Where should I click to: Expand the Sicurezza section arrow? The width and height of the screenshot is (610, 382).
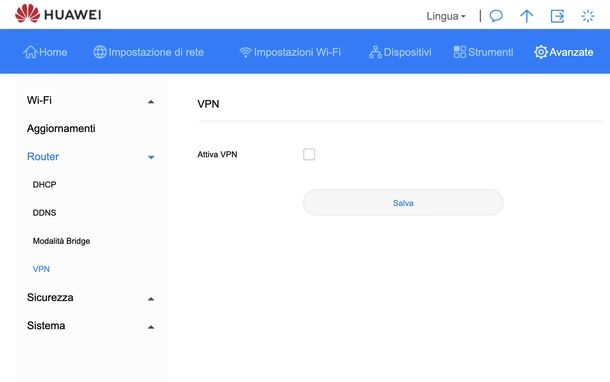coord(151,299)
